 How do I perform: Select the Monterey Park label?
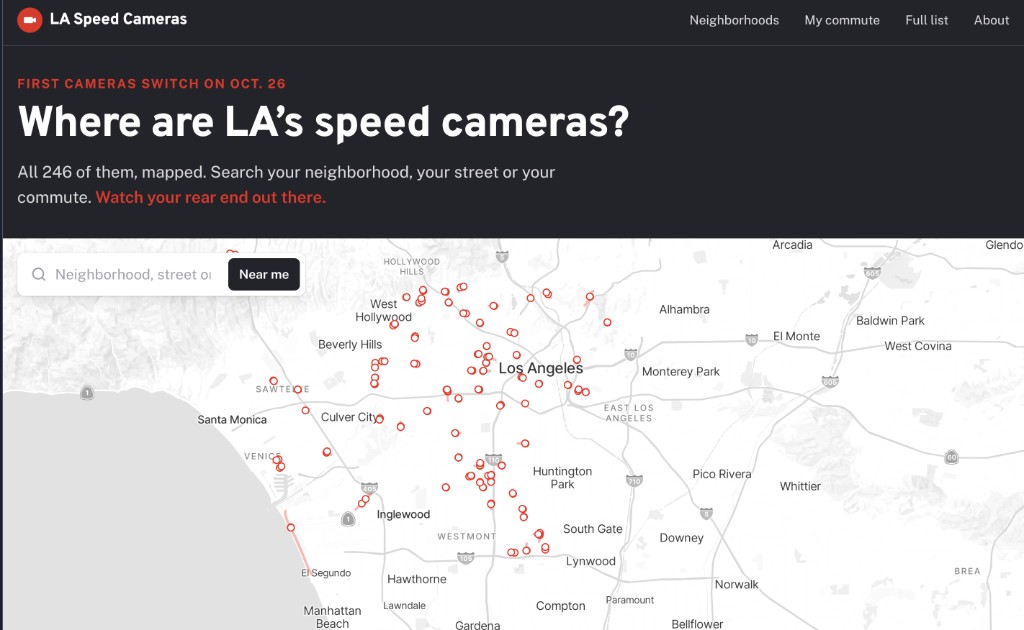pyautogui.click(x=680, y=371)
